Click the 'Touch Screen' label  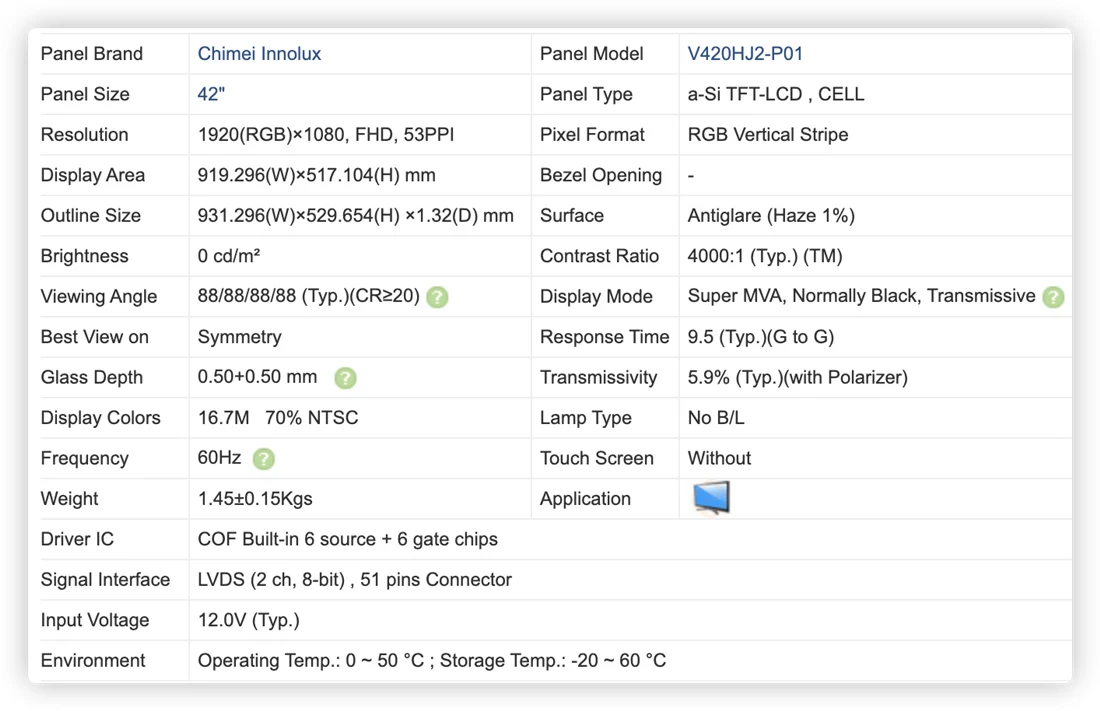pyautogui.click(x=596, y=458)
